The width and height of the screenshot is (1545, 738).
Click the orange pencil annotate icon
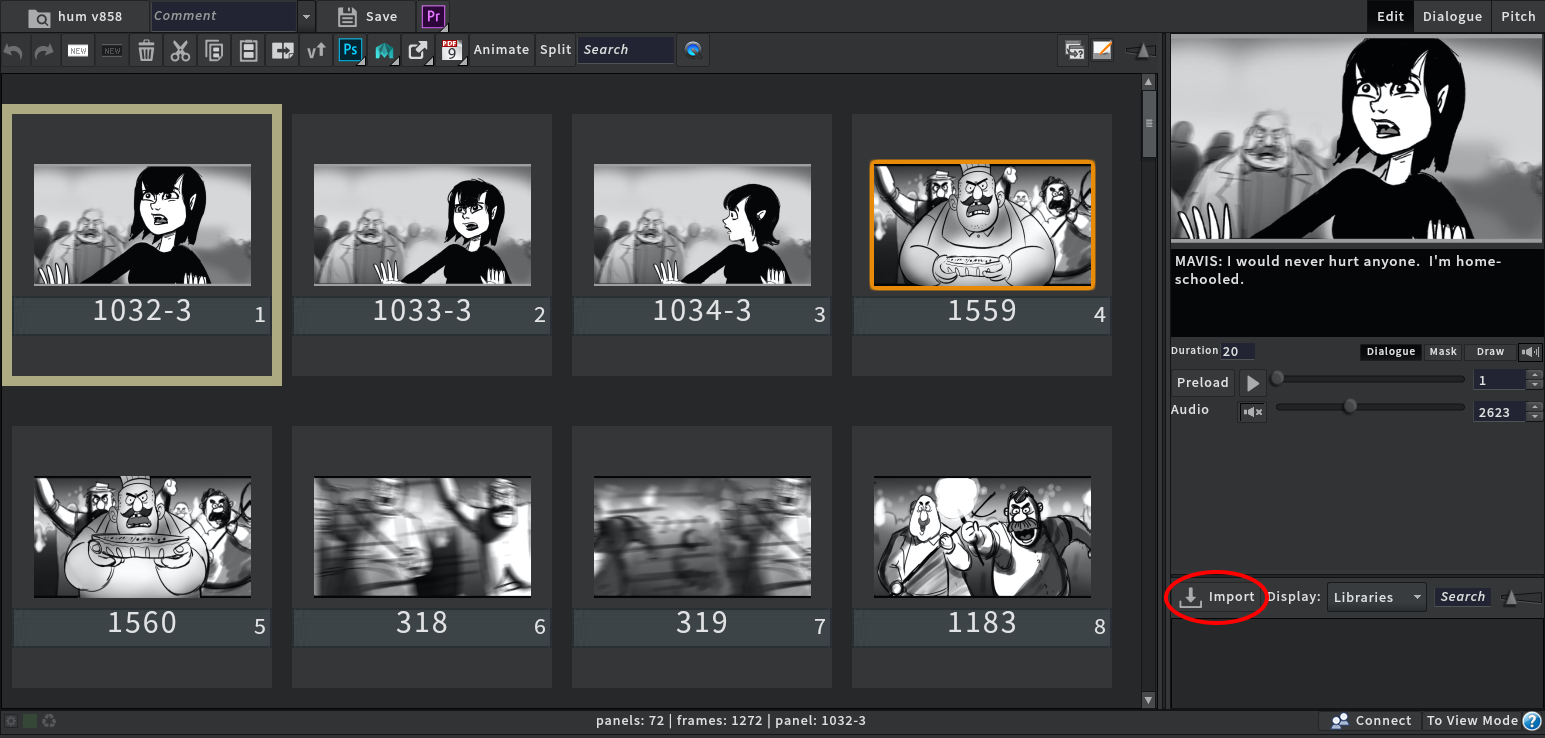[x=1102, y=50]
